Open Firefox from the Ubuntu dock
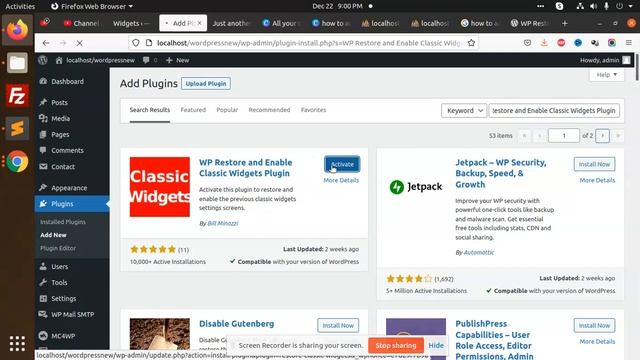640x360 pixels. pos(17,30)
